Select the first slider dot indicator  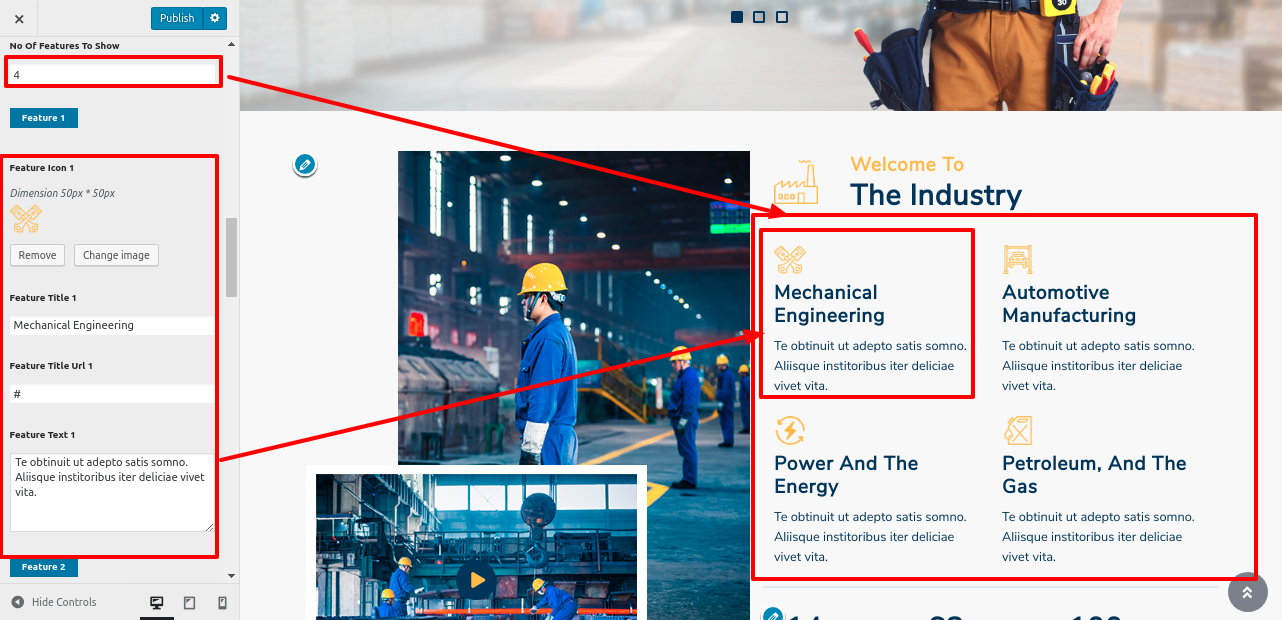(x=737, y=17)
